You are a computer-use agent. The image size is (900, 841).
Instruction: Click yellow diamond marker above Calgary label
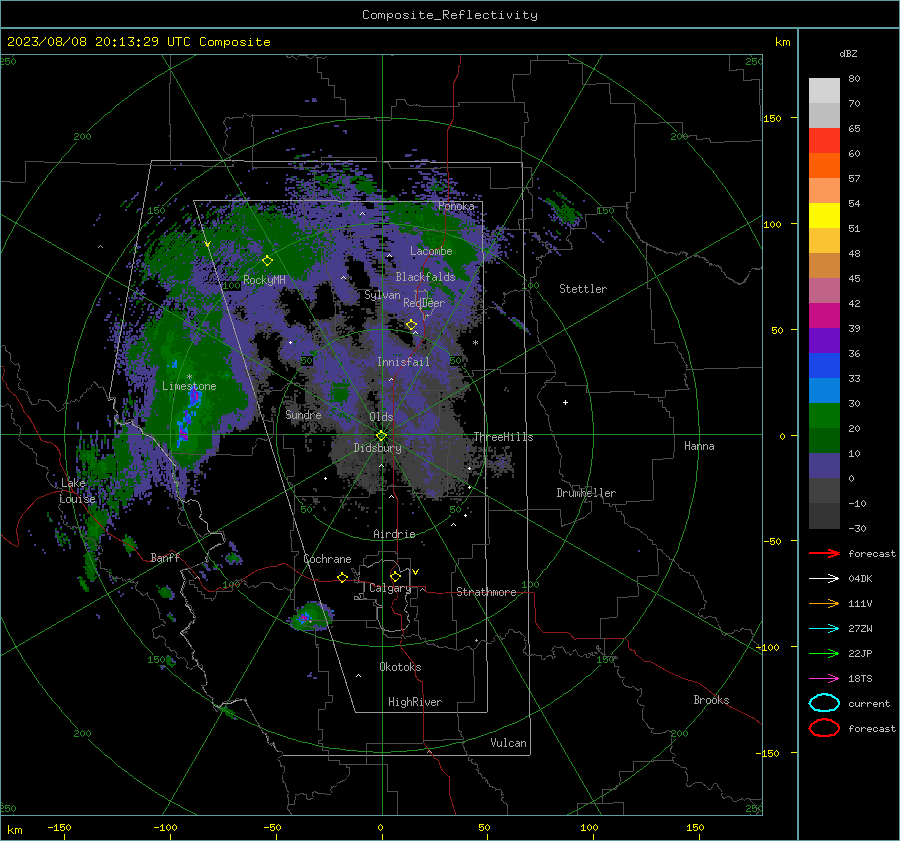pyautogui.click(x=395, y=576)
